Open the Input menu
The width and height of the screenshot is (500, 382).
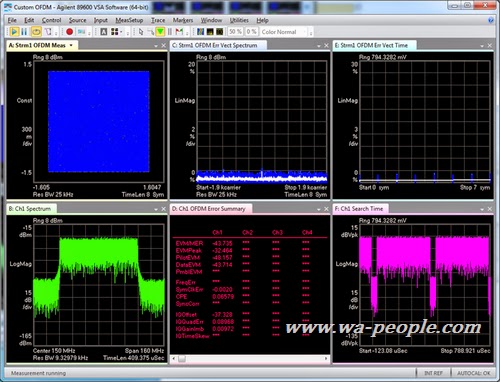coord(100,20)
